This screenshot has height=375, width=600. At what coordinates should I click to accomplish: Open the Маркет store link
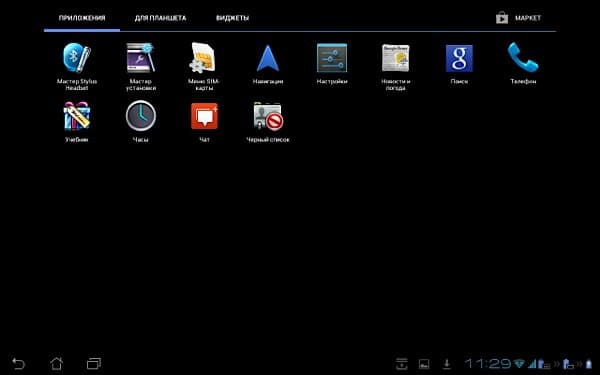pos(518,18)
